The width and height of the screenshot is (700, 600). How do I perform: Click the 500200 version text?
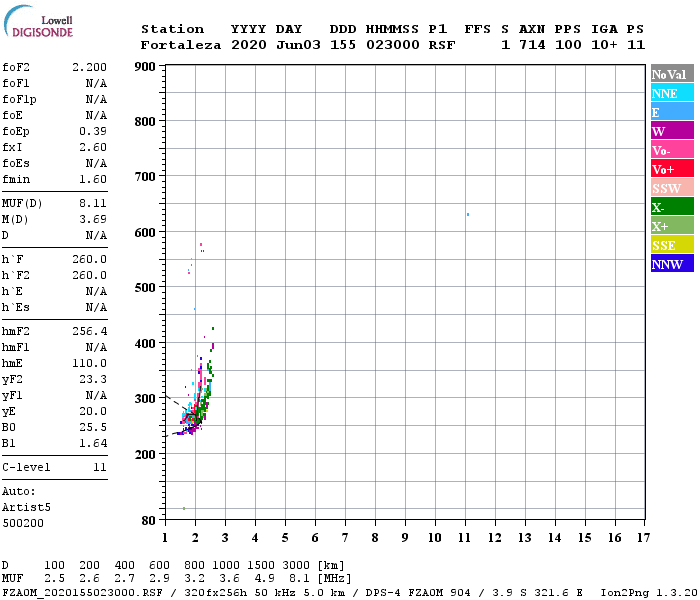(x=23, y=523)
